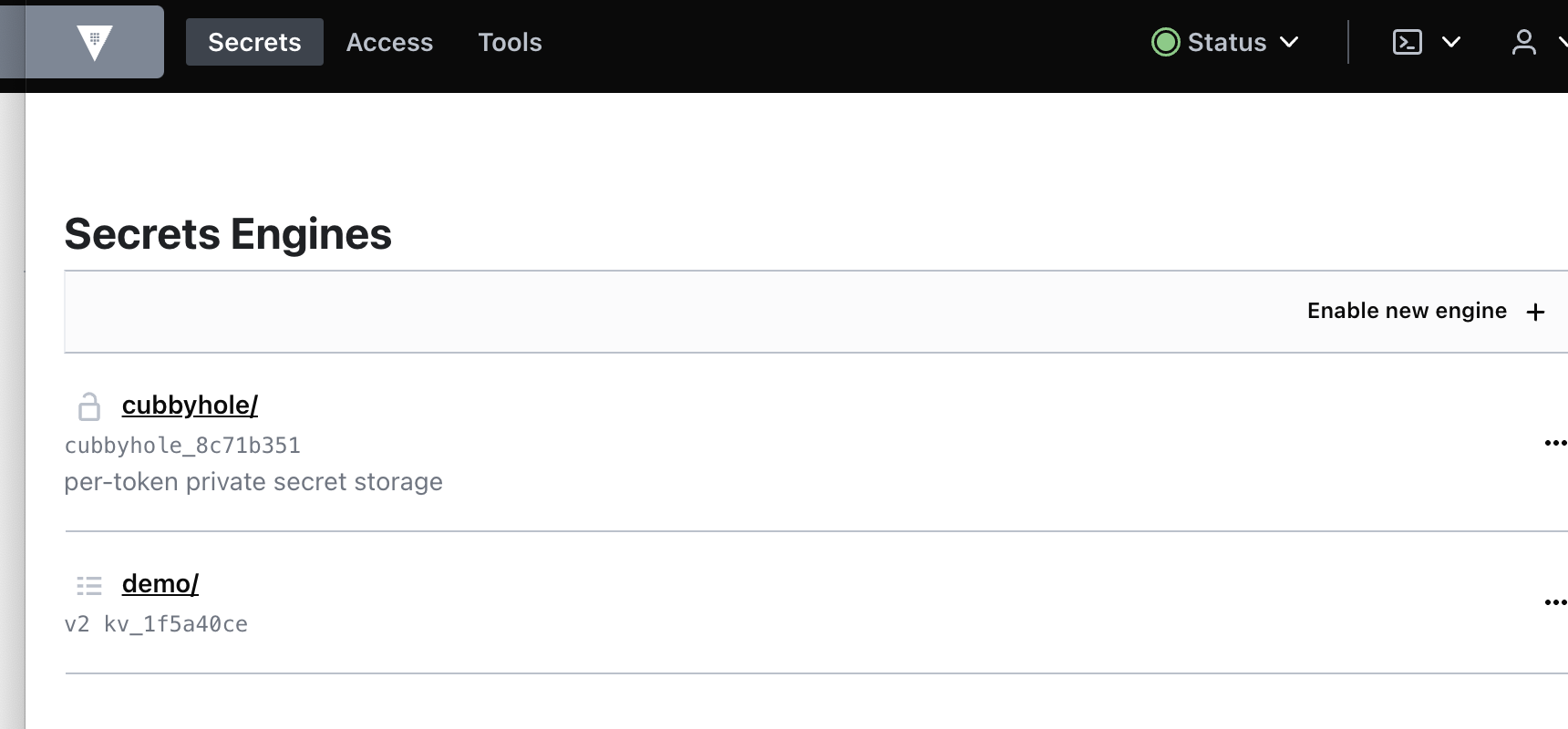
Task: Open the user profile icon menu
Action: coord(1523,42)
